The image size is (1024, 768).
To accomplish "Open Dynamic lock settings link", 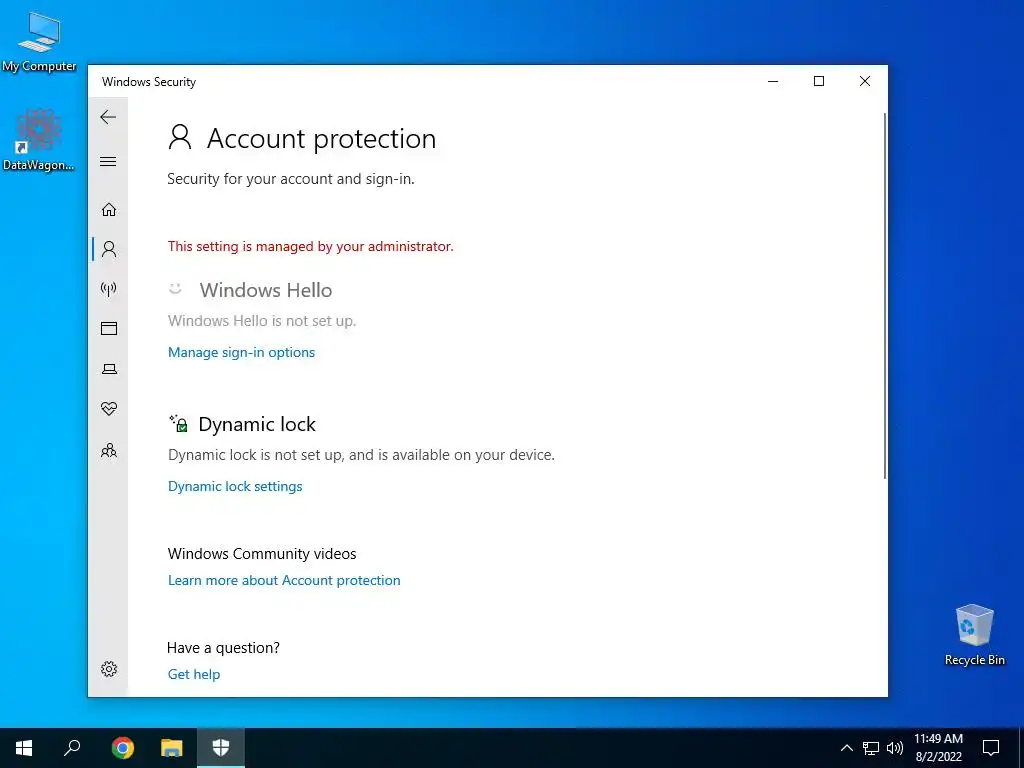I will point(235,486).
